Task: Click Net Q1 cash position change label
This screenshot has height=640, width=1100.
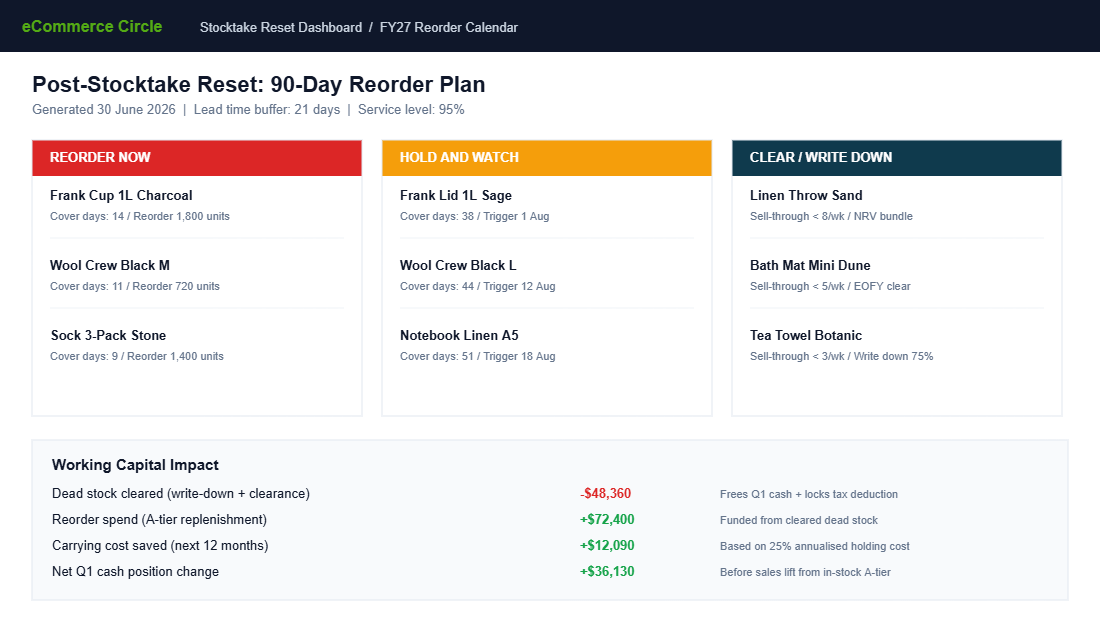Action: [135, 572]
